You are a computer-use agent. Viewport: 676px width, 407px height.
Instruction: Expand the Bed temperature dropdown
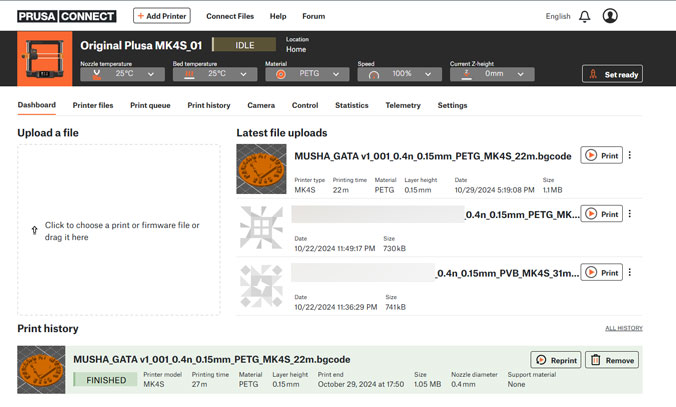pos(215,74)
